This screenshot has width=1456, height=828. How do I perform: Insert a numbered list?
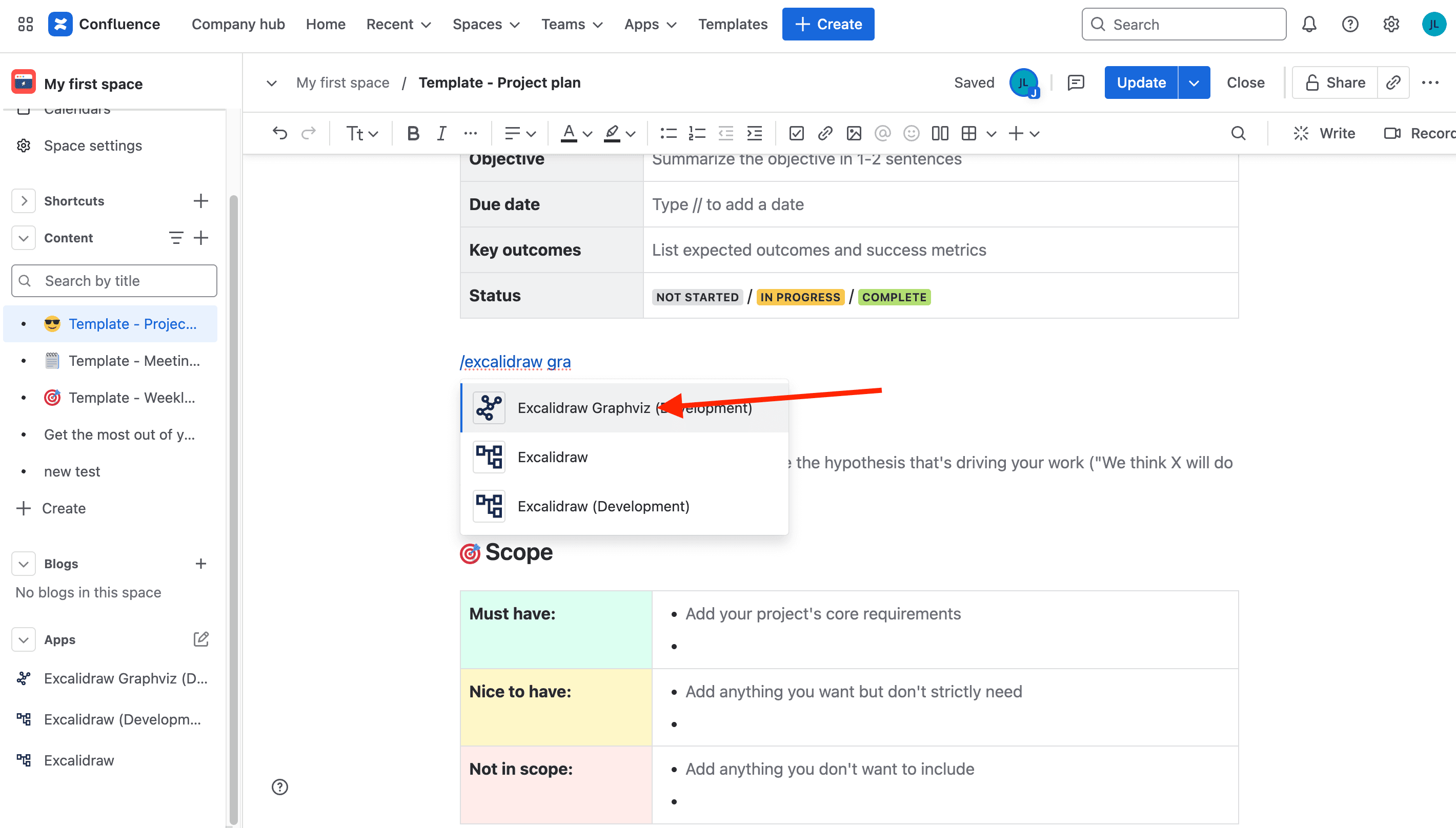click(696, 133)
